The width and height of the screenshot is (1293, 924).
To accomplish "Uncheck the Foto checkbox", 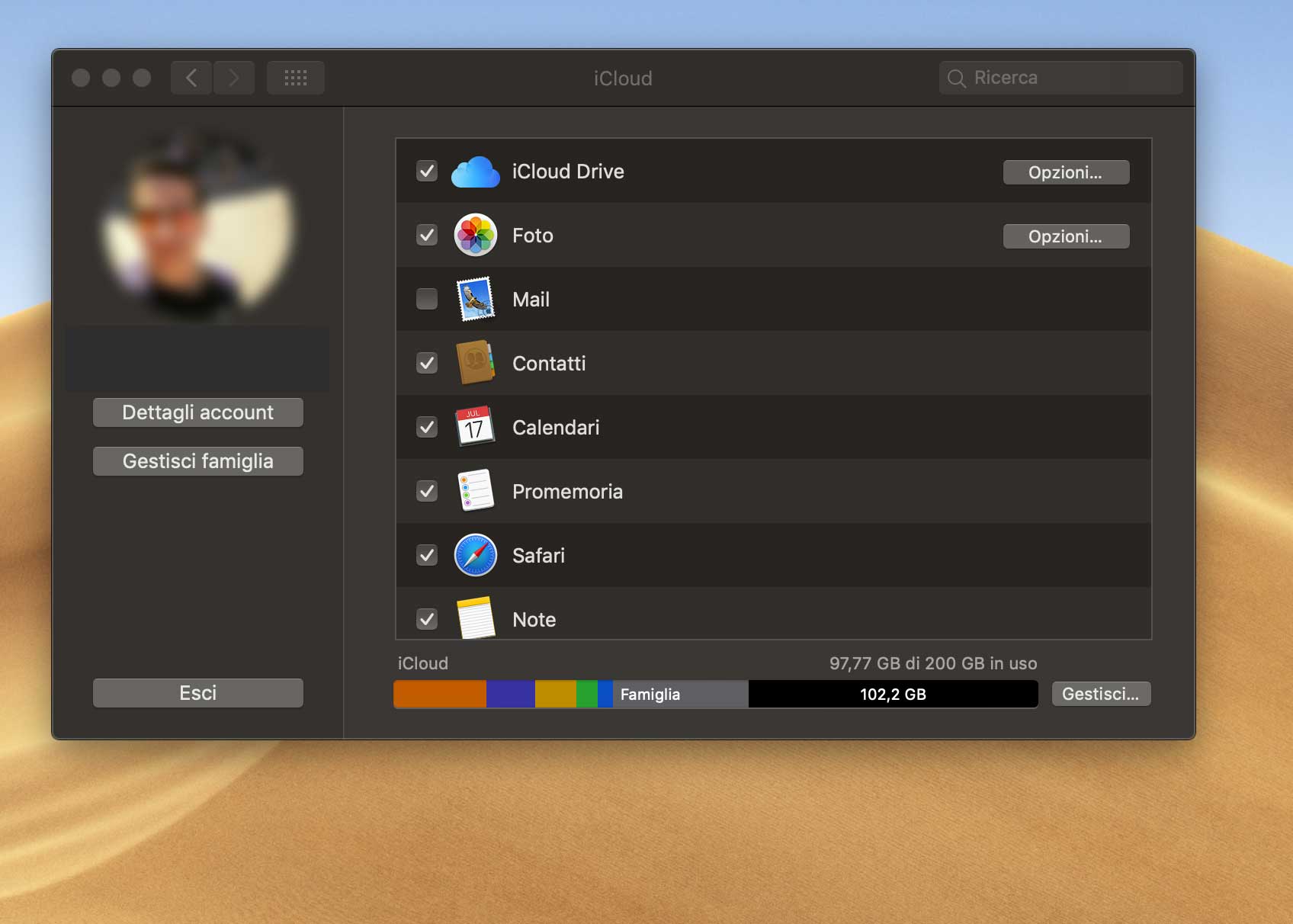I will coord(427,235).
